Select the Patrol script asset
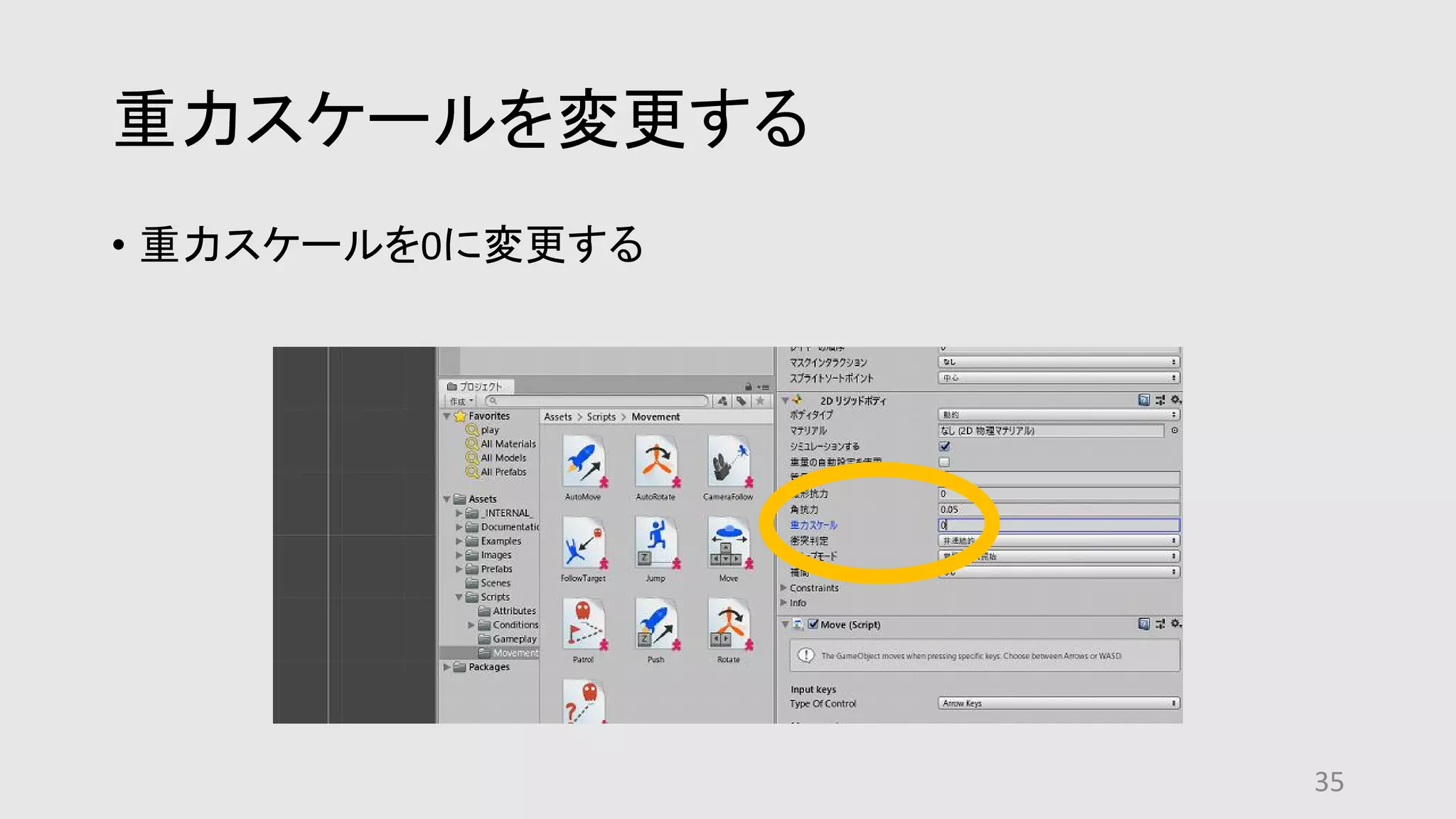This screenshot has width=1456, height=819. (583, 630)
